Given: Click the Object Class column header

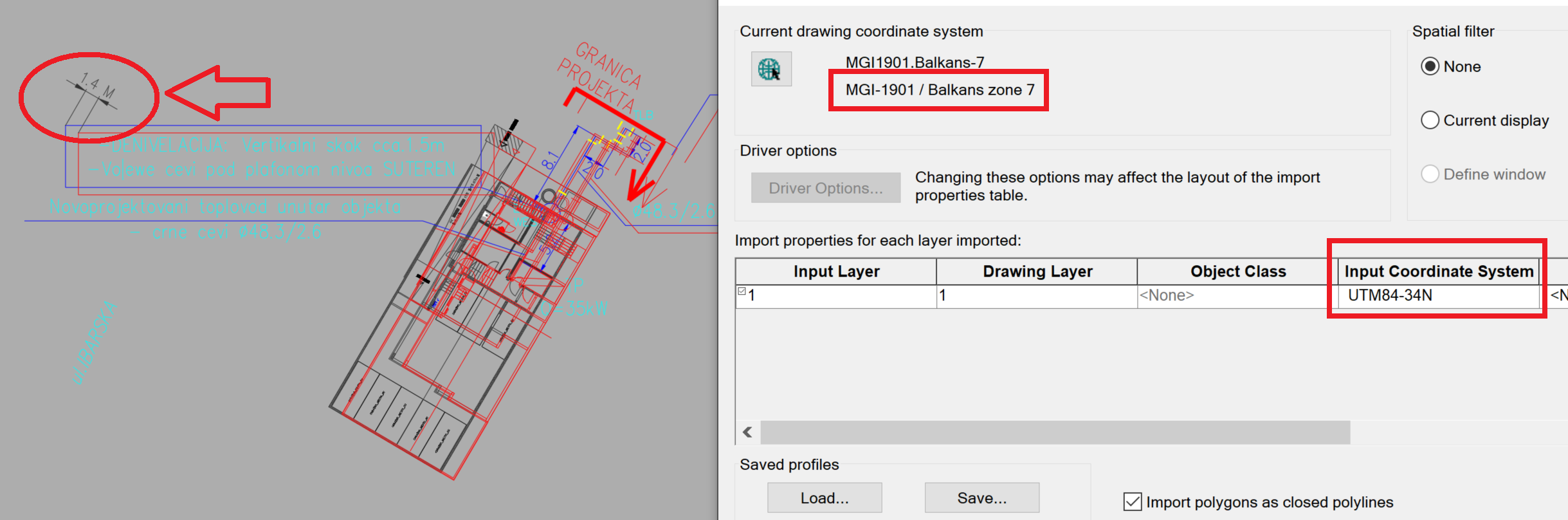Looking at the screenshot, I should [1237, 272].
